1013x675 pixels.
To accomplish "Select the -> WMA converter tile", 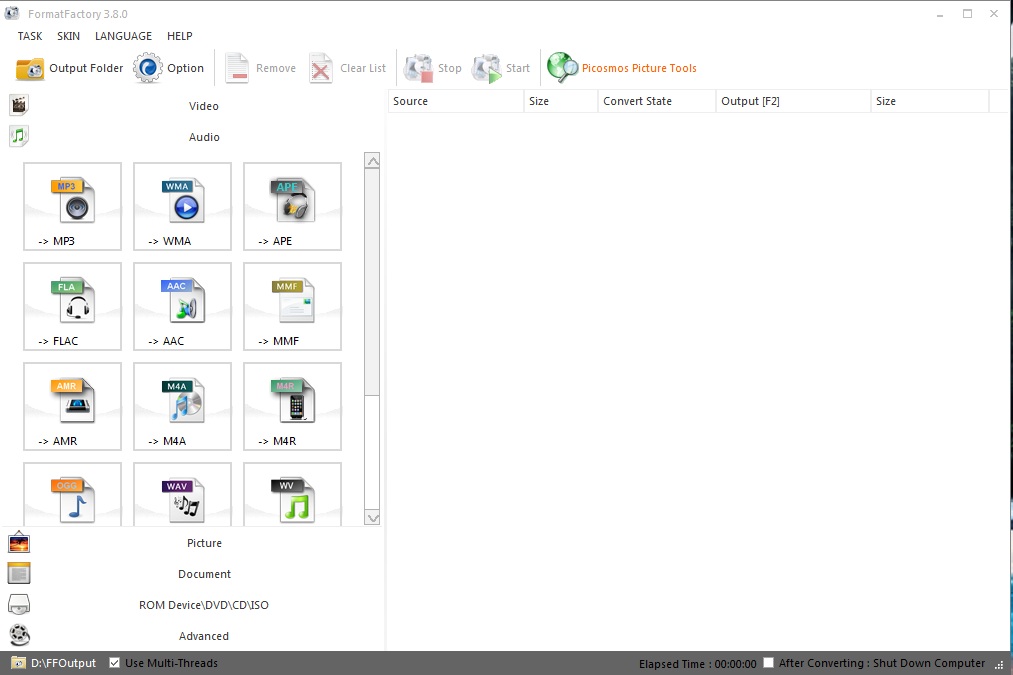I will [182, 206].
